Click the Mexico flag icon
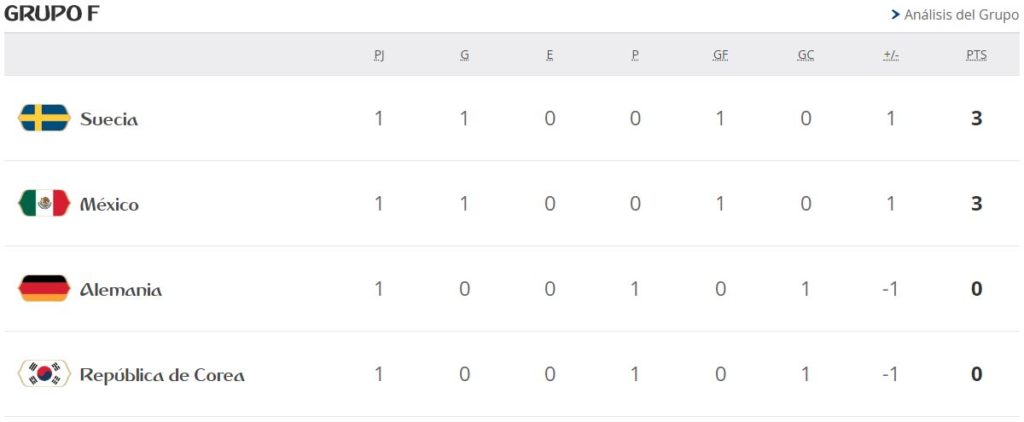This screenshot has height=422, width=1024. [44, 203]
